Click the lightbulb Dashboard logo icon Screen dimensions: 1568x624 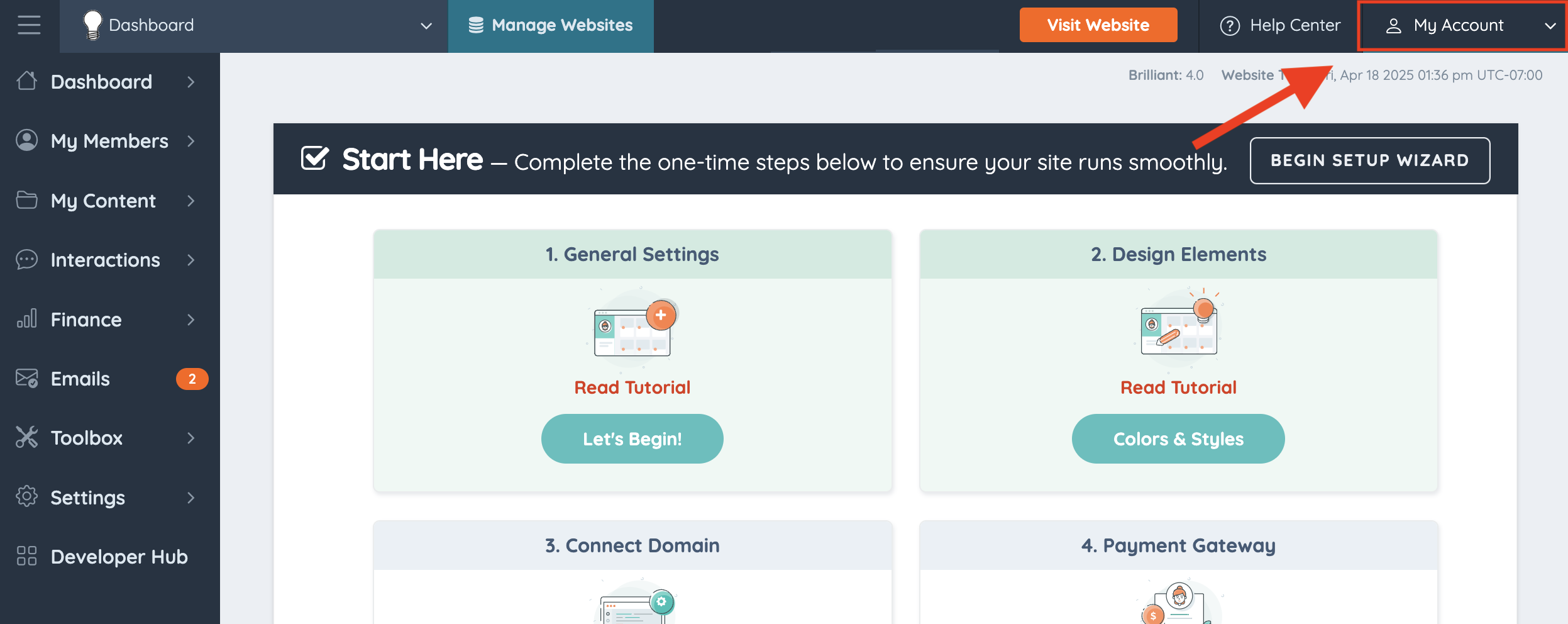coord(92,25)
